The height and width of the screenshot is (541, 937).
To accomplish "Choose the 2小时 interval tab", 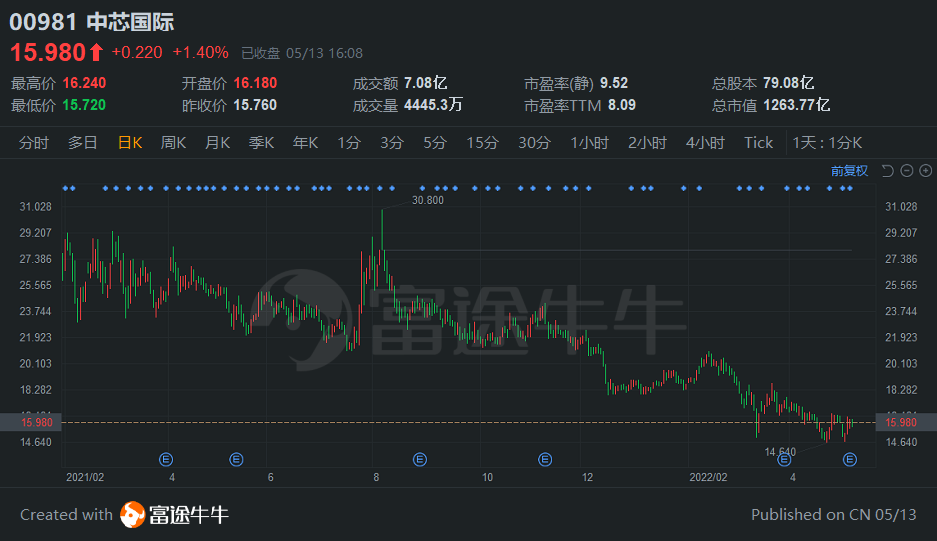I will pos(647,143).
